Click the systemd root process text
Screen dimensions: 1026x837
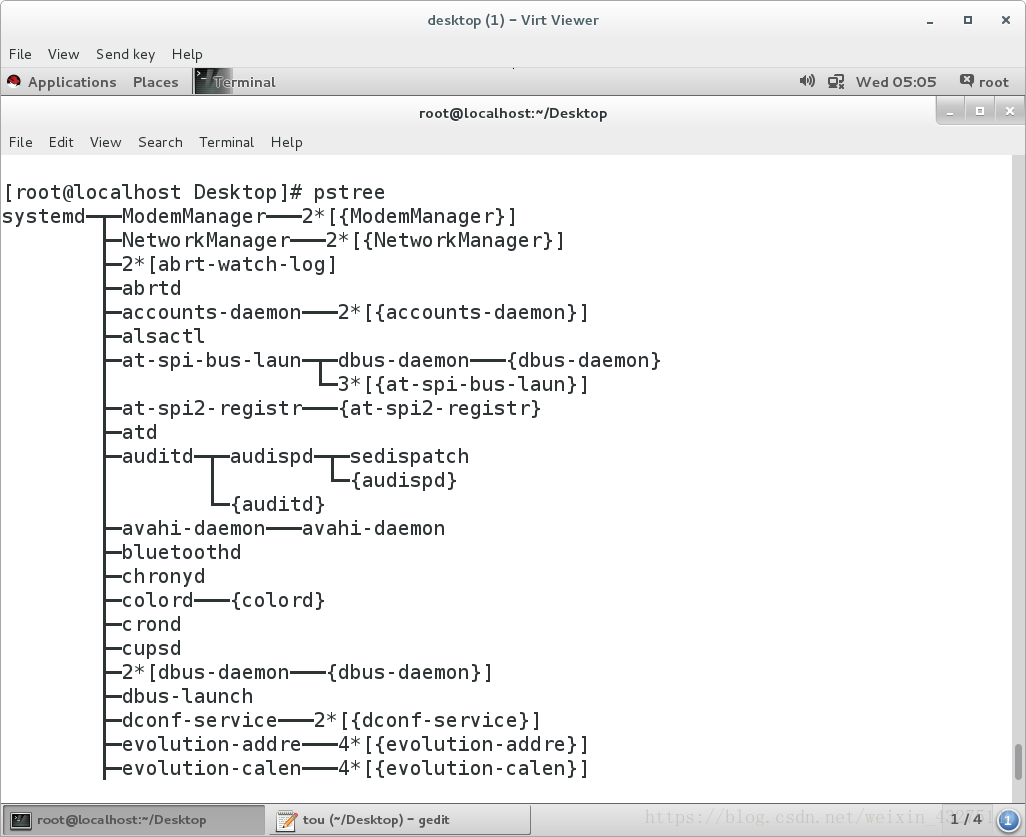coord(44,216)
